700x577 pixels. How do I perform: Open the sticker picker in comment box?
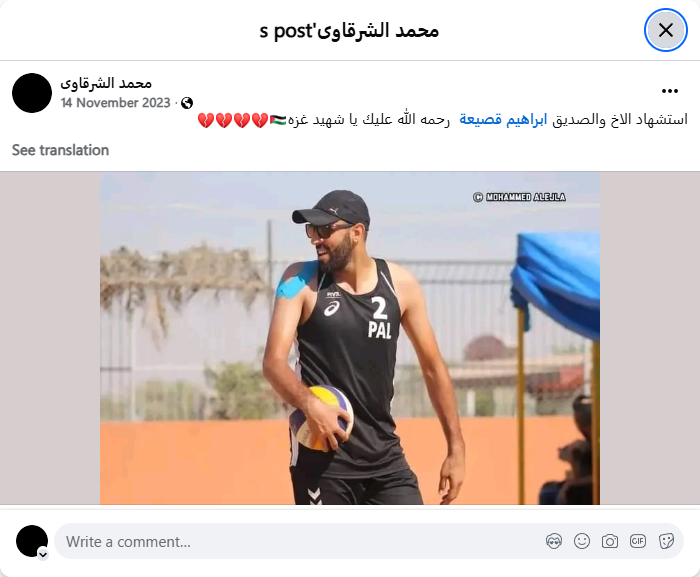click(x=666, y=541)
